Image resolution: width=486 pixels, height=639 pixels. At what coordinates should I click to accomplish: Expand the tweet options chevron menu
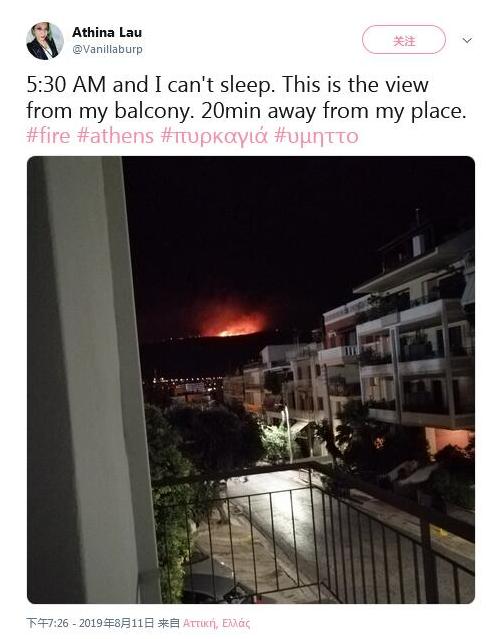tap(467, 40)
